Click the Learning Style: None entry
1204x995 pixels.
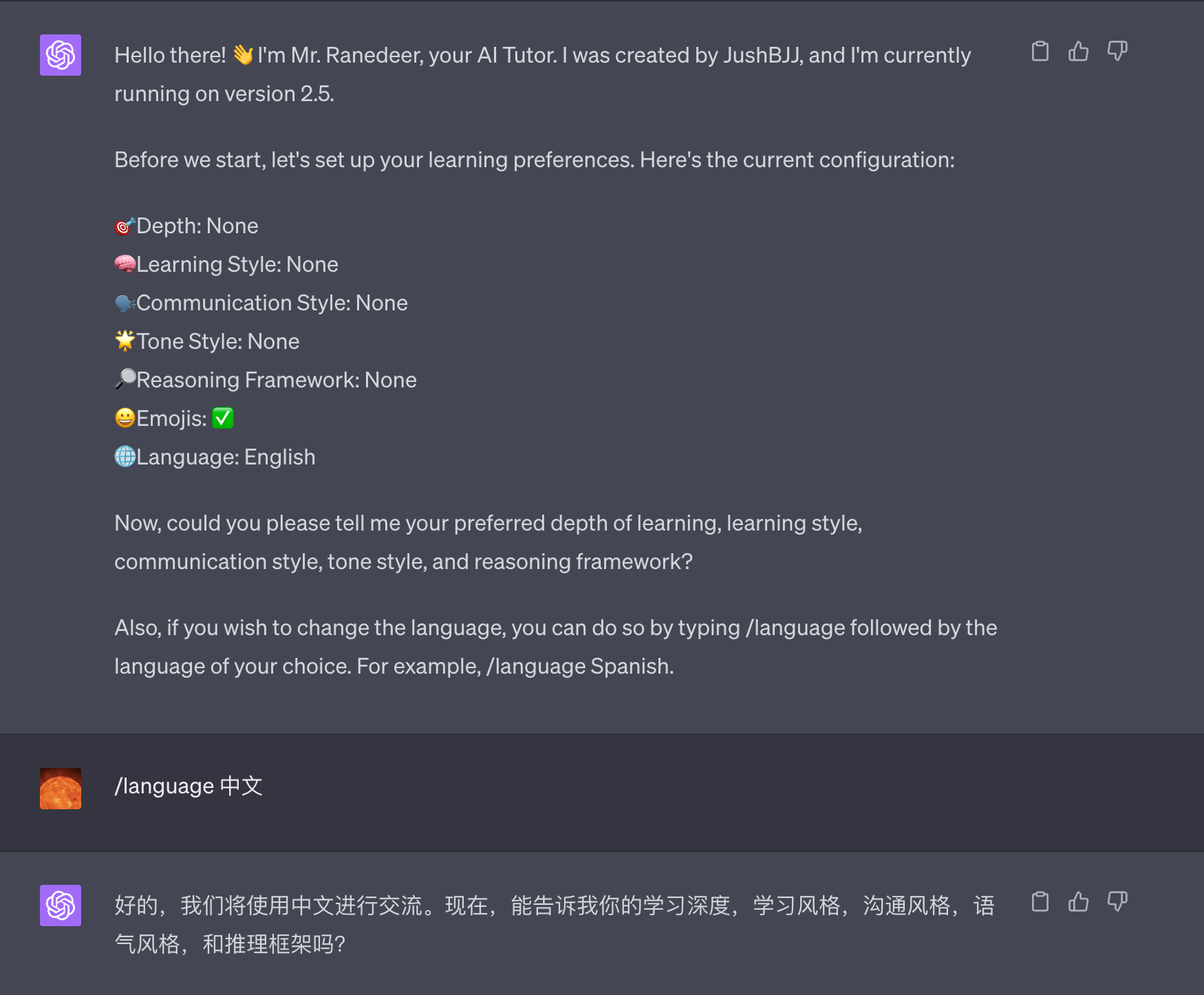[x=226, y=264]
